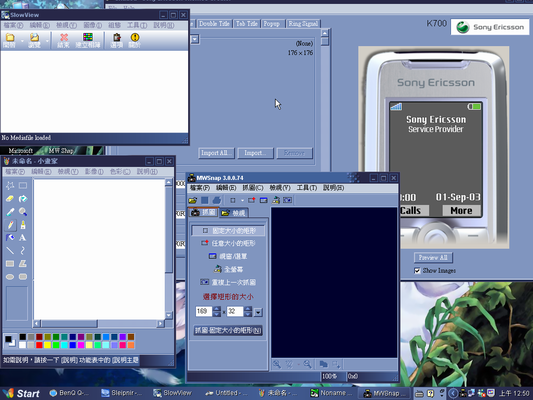Decrease the rectangle height value 32 in MWSnap

pos(248,314)
